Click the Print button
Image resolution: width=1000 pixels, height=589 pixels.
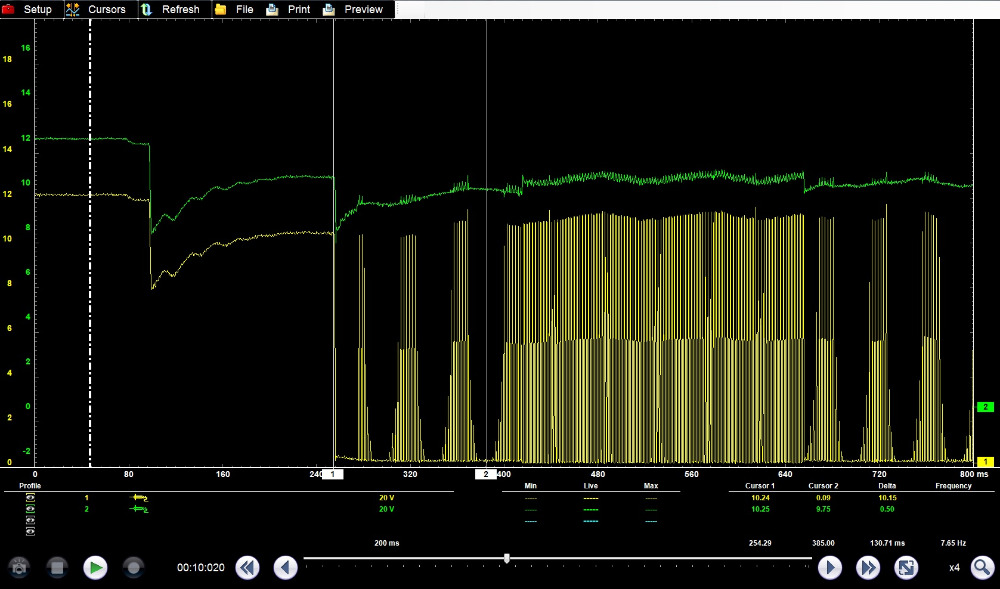pos(288,9)
